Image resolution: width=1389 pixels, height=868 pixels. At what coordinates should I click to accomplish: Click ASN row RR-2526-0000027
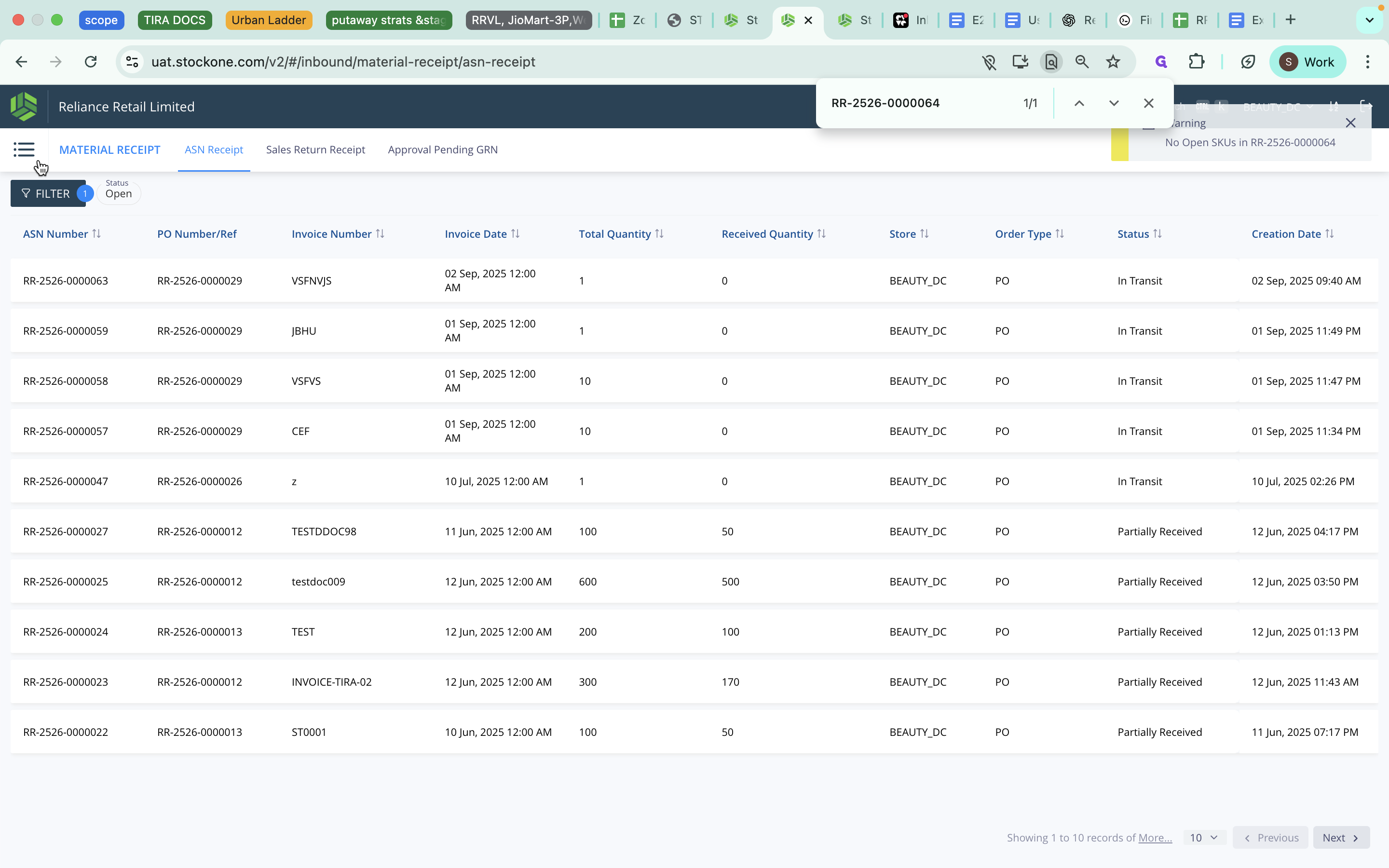pyautogui.click(x=66, y=531)
